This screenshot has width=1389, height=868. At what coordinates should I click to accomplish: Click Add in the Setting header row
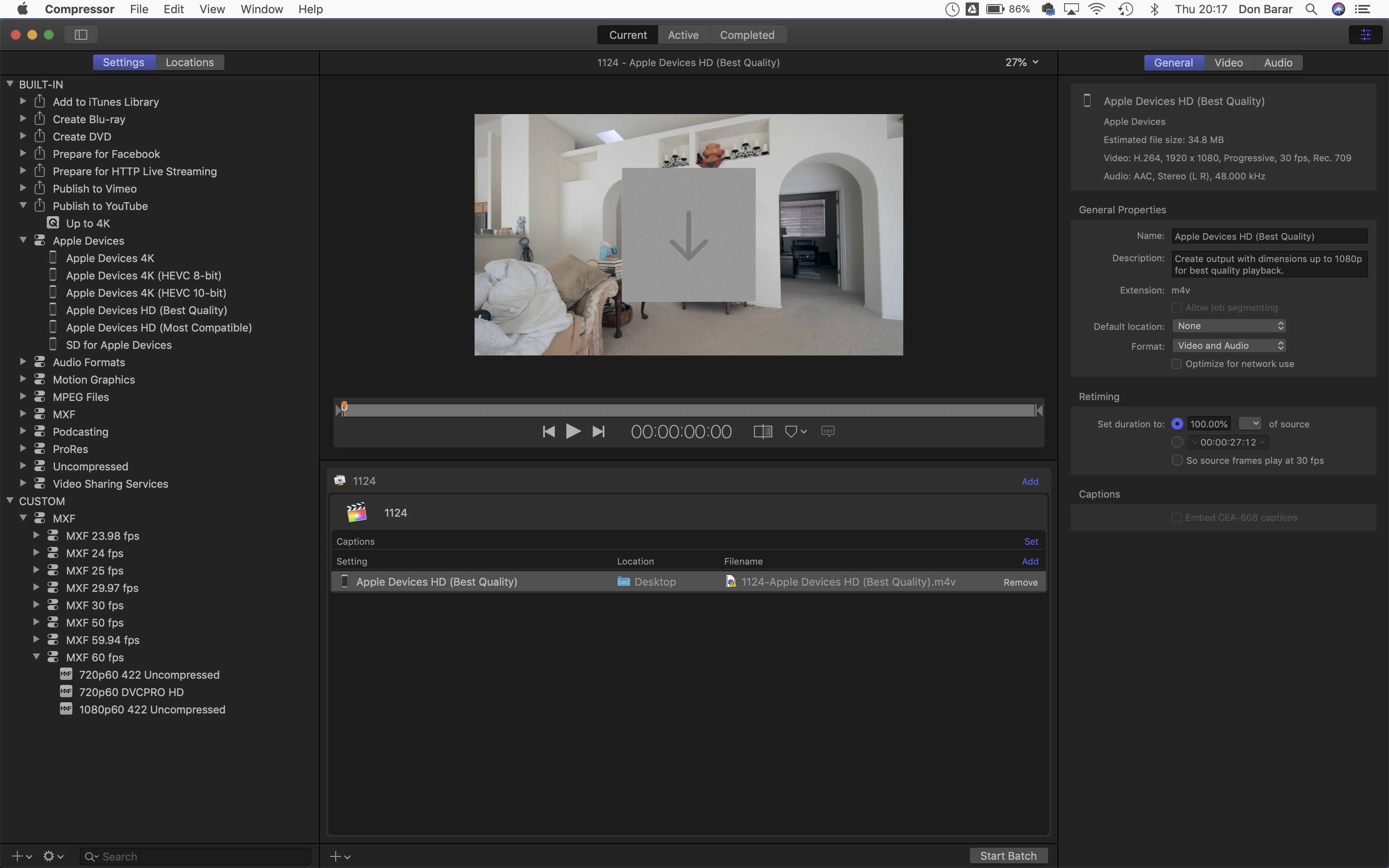point(1030,561)
